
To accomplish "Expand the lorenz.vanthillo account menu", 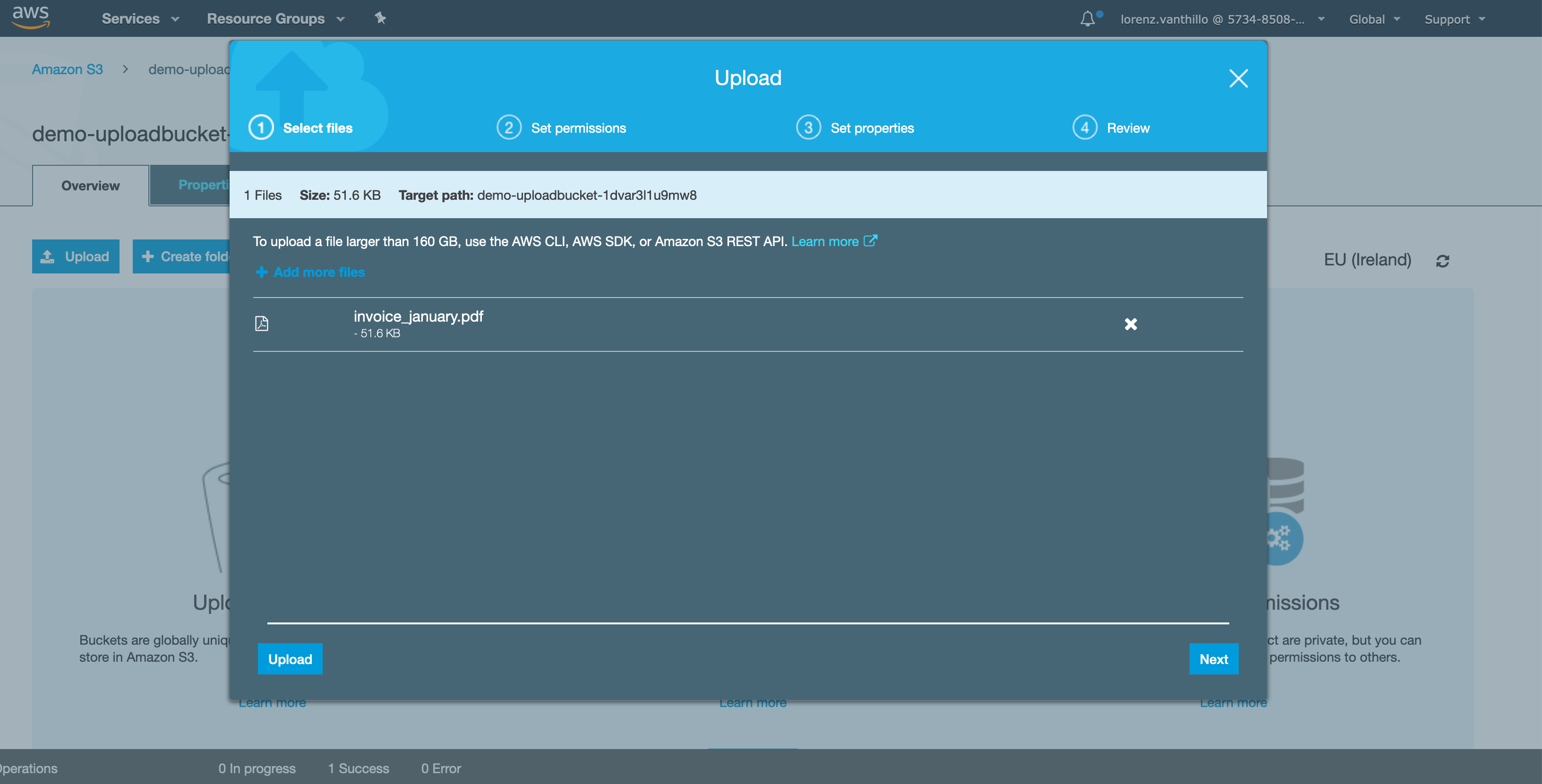I will coord(1222,19).
